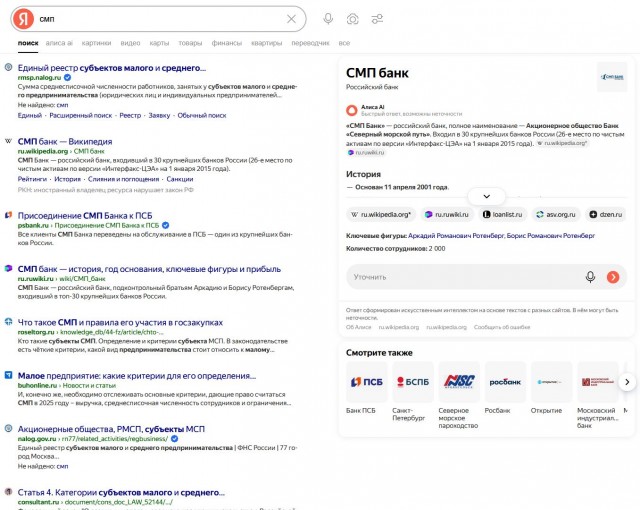This screenshot has height=510, width=640.
Task: Start voice search with microphone icon
Action: [328, 19]
